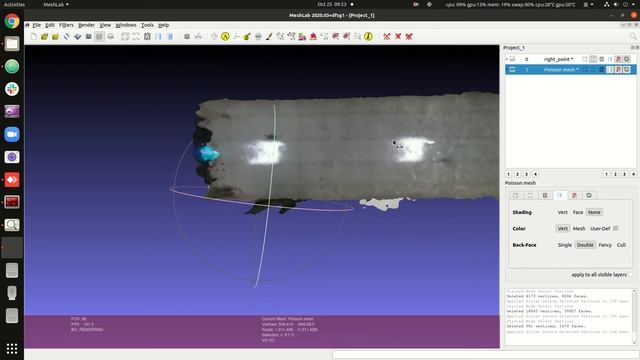The image size is (640, 360).
Task: Hide the Poisson mesh layer eye icon
Action: coord(512,70)
